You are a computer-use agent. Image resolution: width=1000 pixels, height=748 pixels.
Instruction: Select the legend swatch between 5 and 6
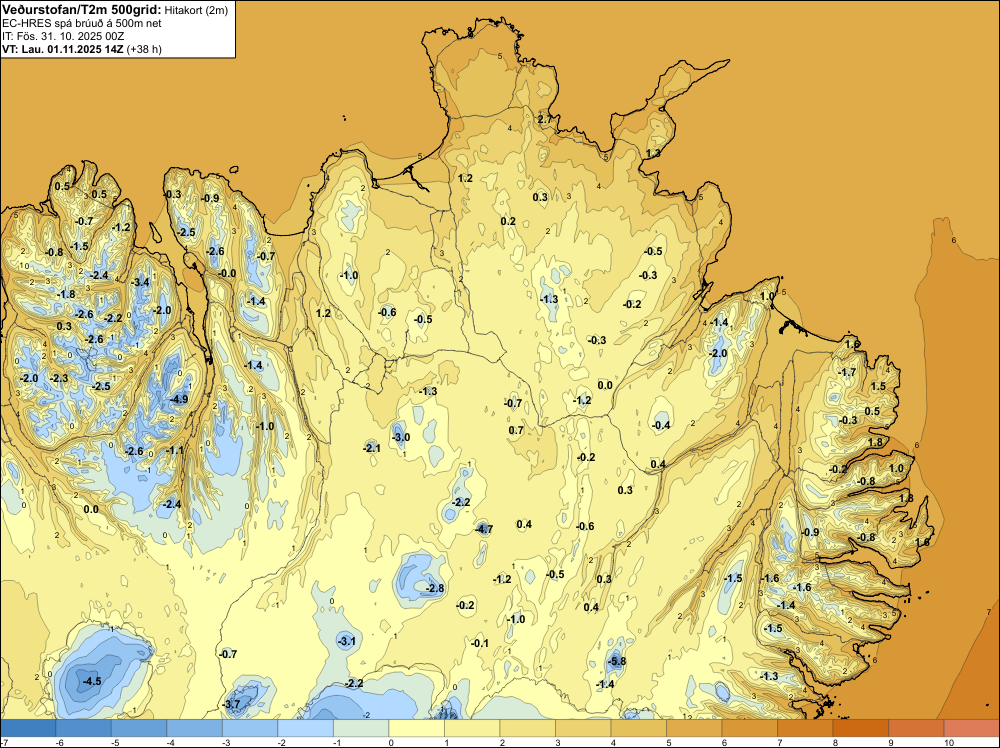click(x=694, y=728)
